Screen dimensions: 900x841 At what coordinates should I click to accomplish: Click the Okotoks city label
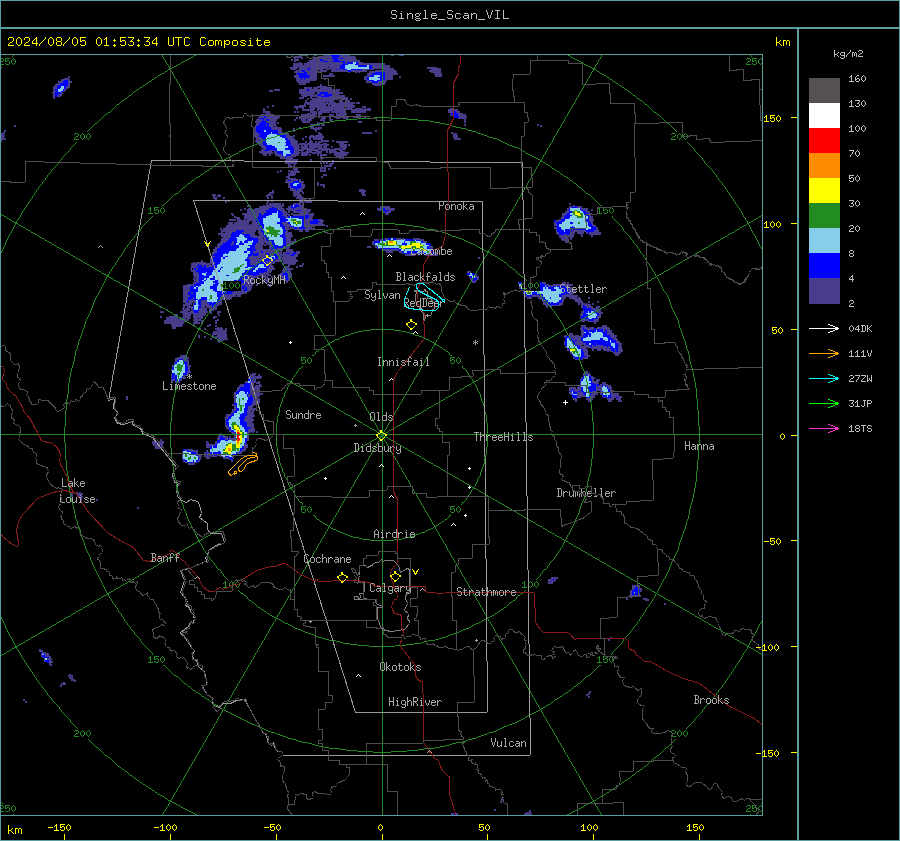[400, 667]
